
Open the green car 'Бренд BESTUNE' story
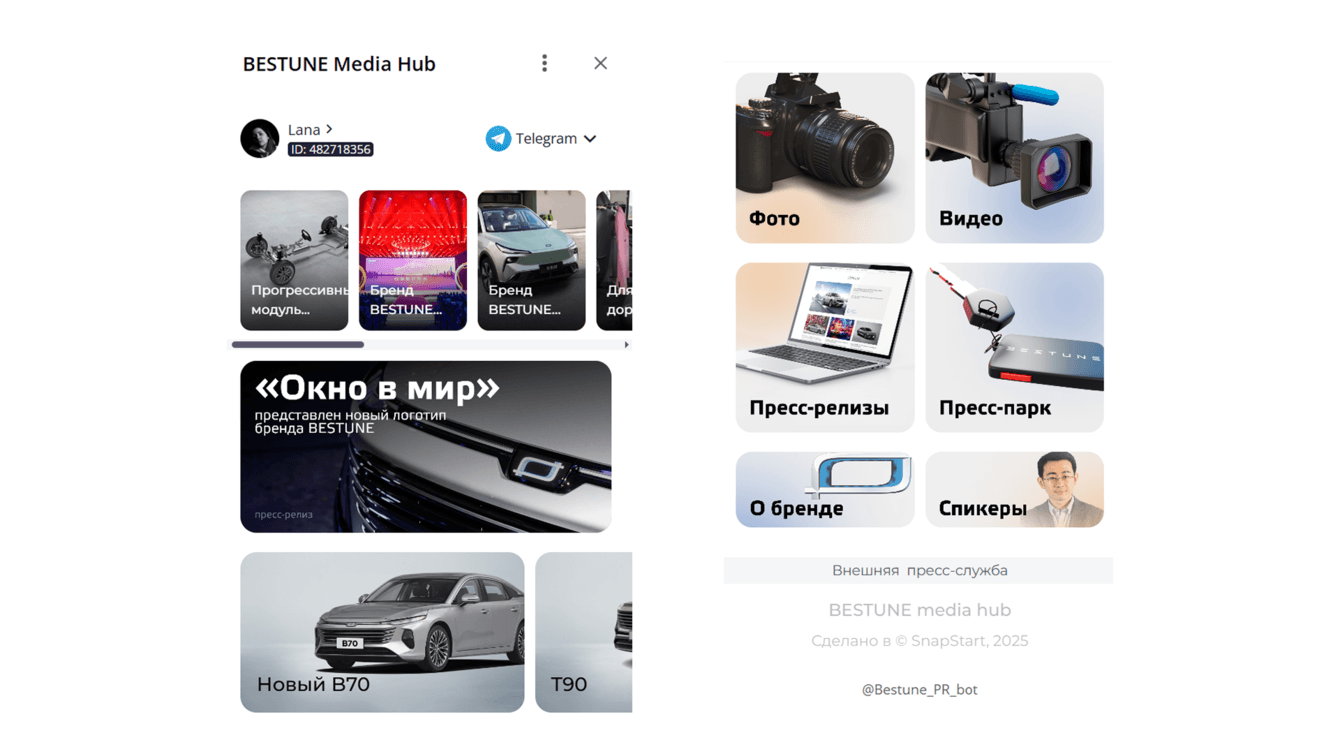click(x=531, y=260)
